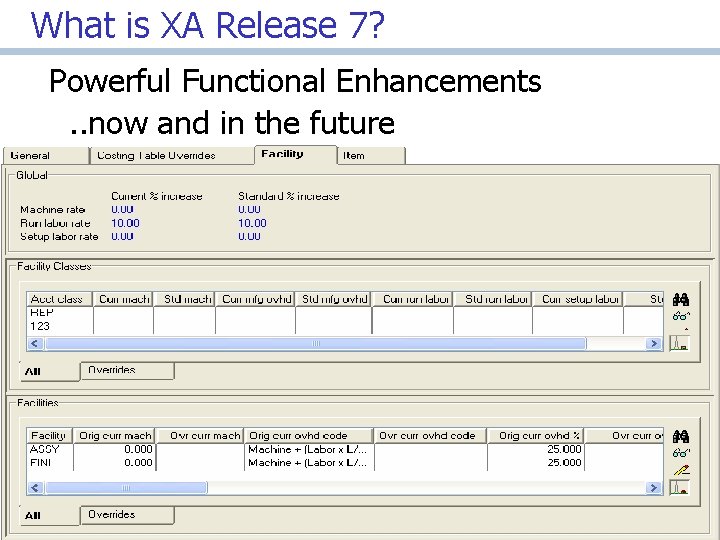Click left scroll arrow in Facility Classes table
Screen dimensions: 720x540
(x=36, y=343)
